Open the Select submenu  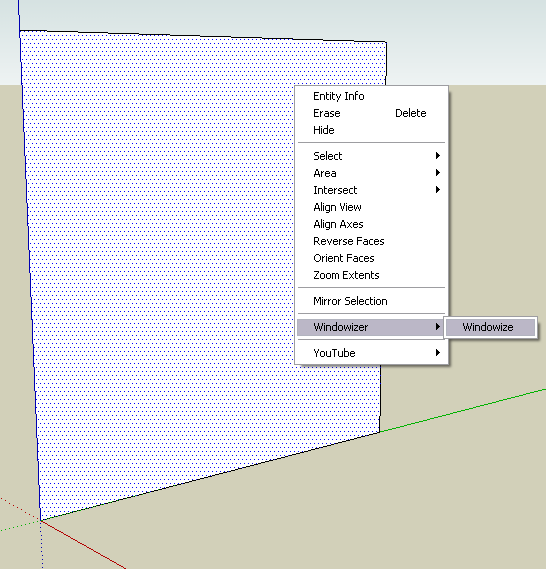pyautogui.click(x=371, y=156)
